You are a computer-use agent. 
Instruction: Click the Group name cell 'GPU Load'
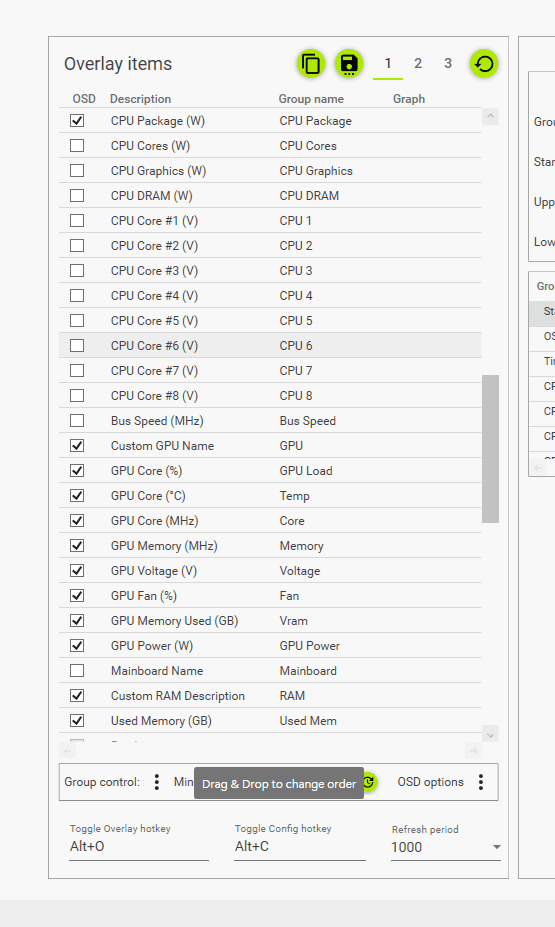(x=306, y=471)
